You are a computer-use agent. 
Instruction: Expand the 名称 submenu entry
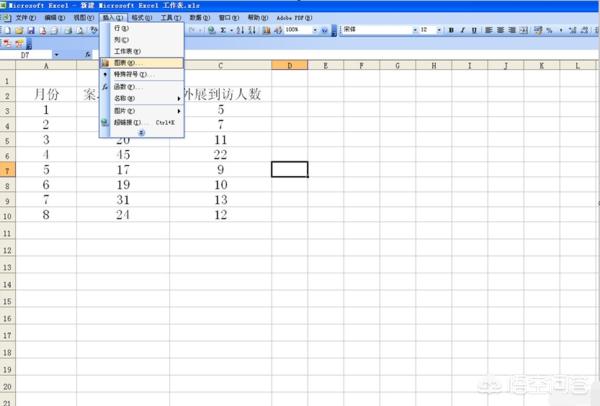click(142, 98)
